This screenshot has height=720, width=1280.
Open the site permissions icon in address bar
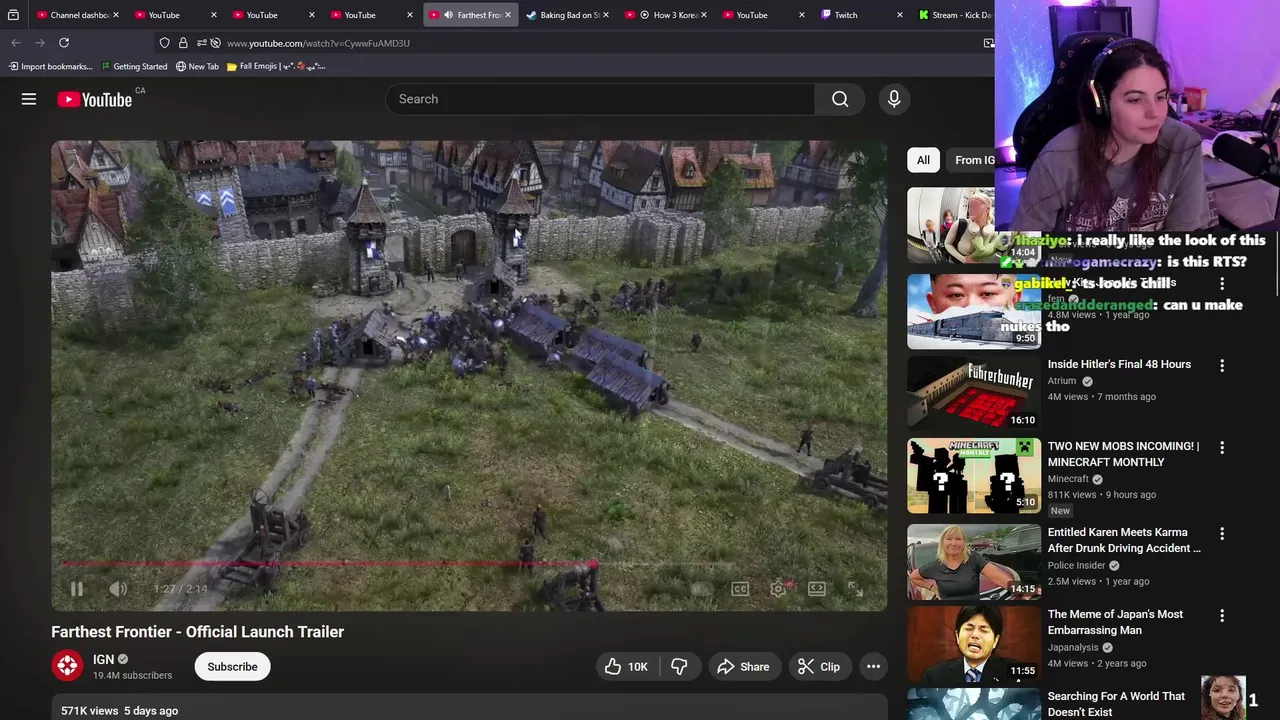tap(201, 43)
